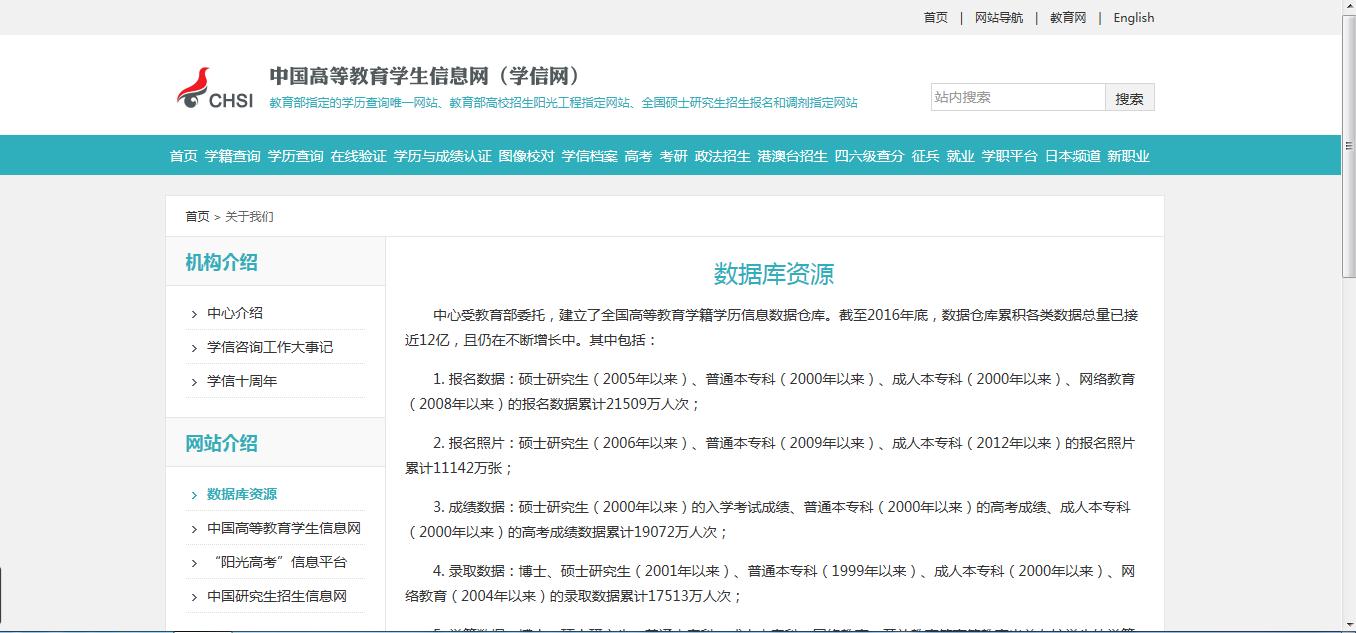Image resolution: width=1356 pixels, height=633 pixels.
Task: Open 中国高等教育学生信息网 sidebar link
Action: [x=284, y=528]
